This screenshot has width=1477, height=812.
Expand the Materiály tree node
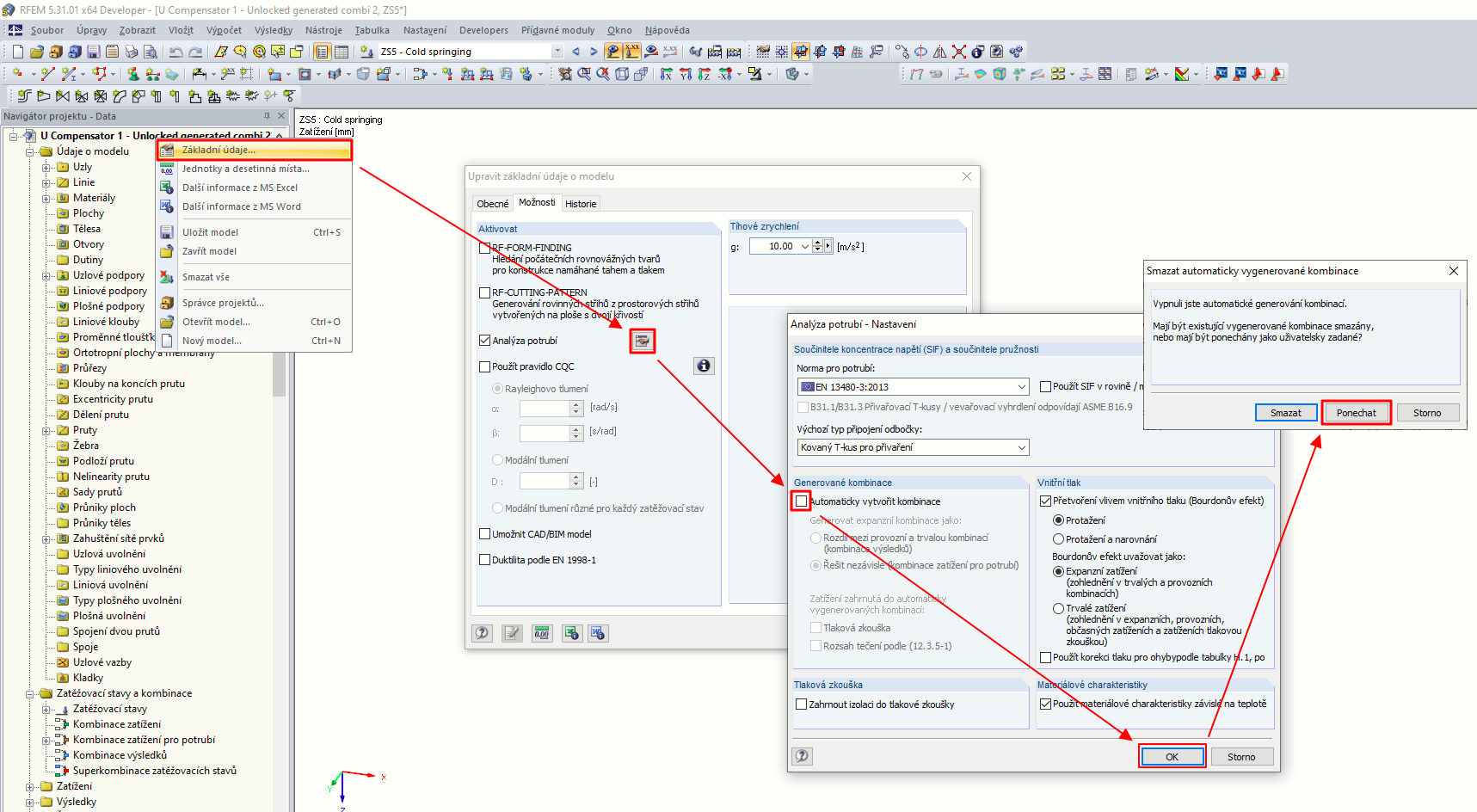(46, 198)
